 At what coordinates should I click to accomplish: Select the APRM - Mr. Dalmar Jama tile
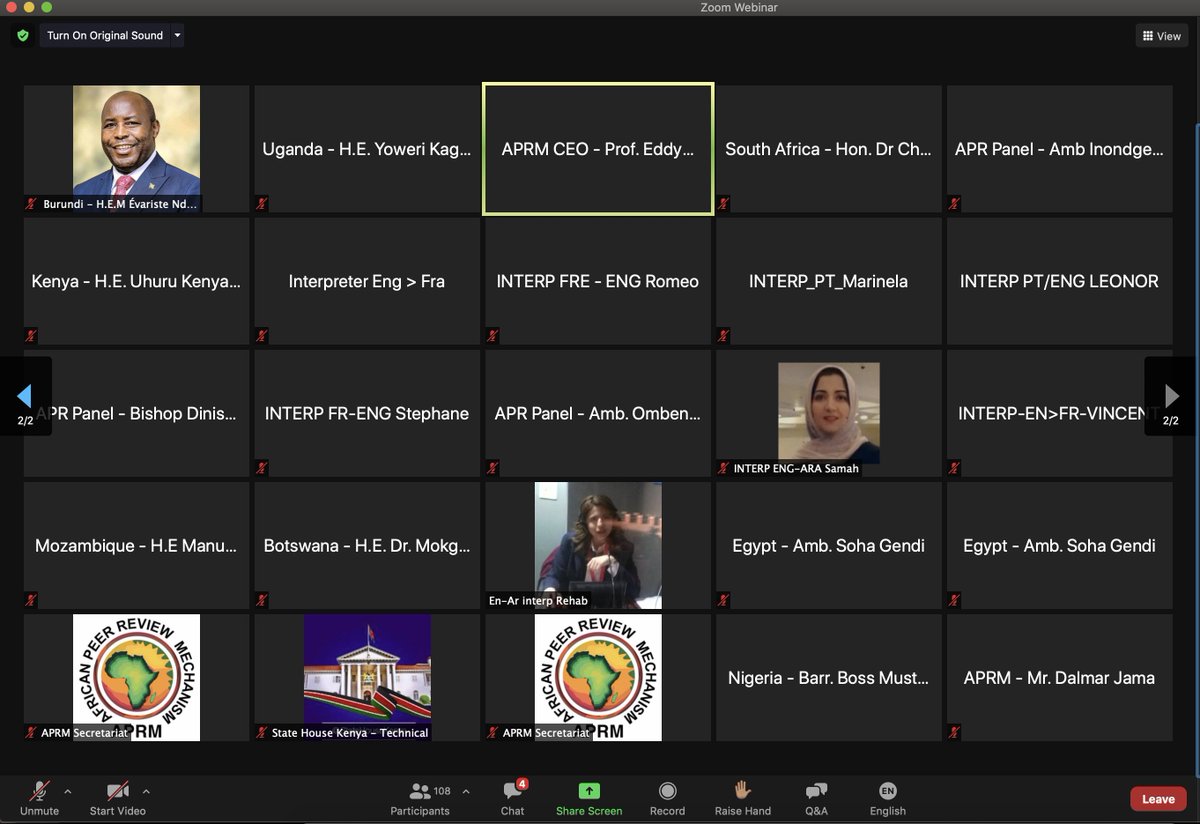tap(1059, 677)
